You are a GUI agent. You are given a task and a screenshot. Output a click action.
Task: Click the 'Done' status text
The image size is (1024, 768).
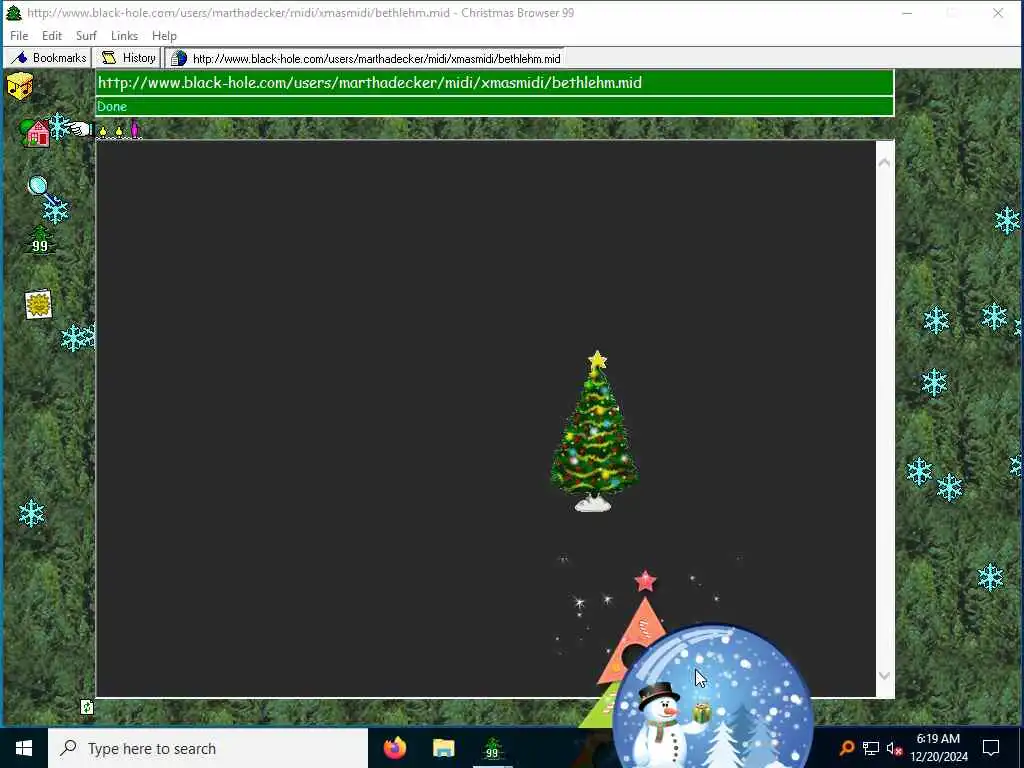pyautogui.click(x=112, y=106)
